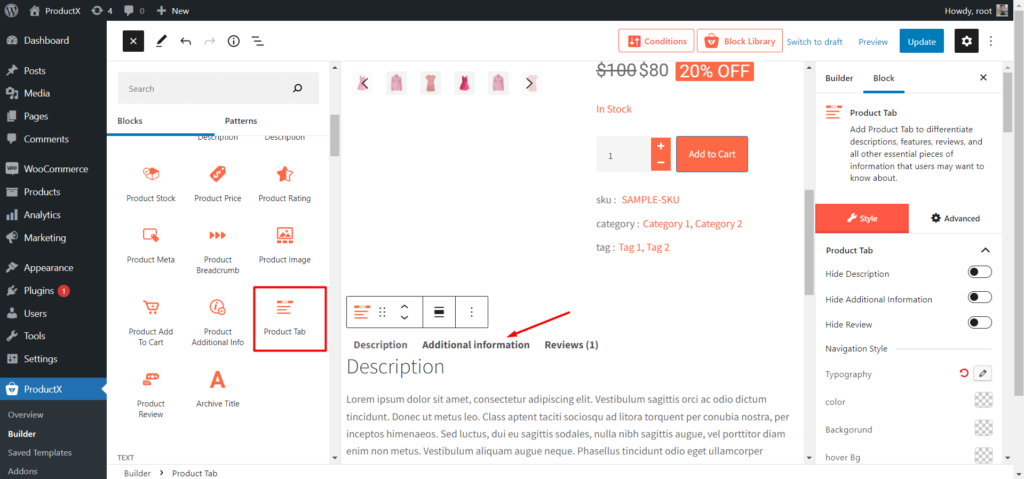The height and width of the screenshot is (479, 1024).
Task: Close the settings sidebar panel
Action: pyautogui.click(x=984, y=78)
